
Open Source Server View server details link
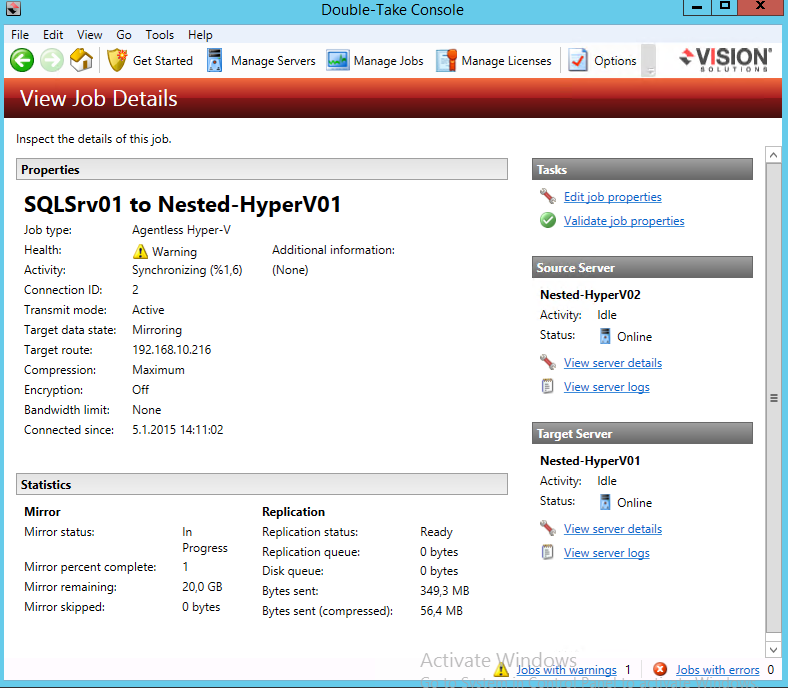[x=613, y=363]
